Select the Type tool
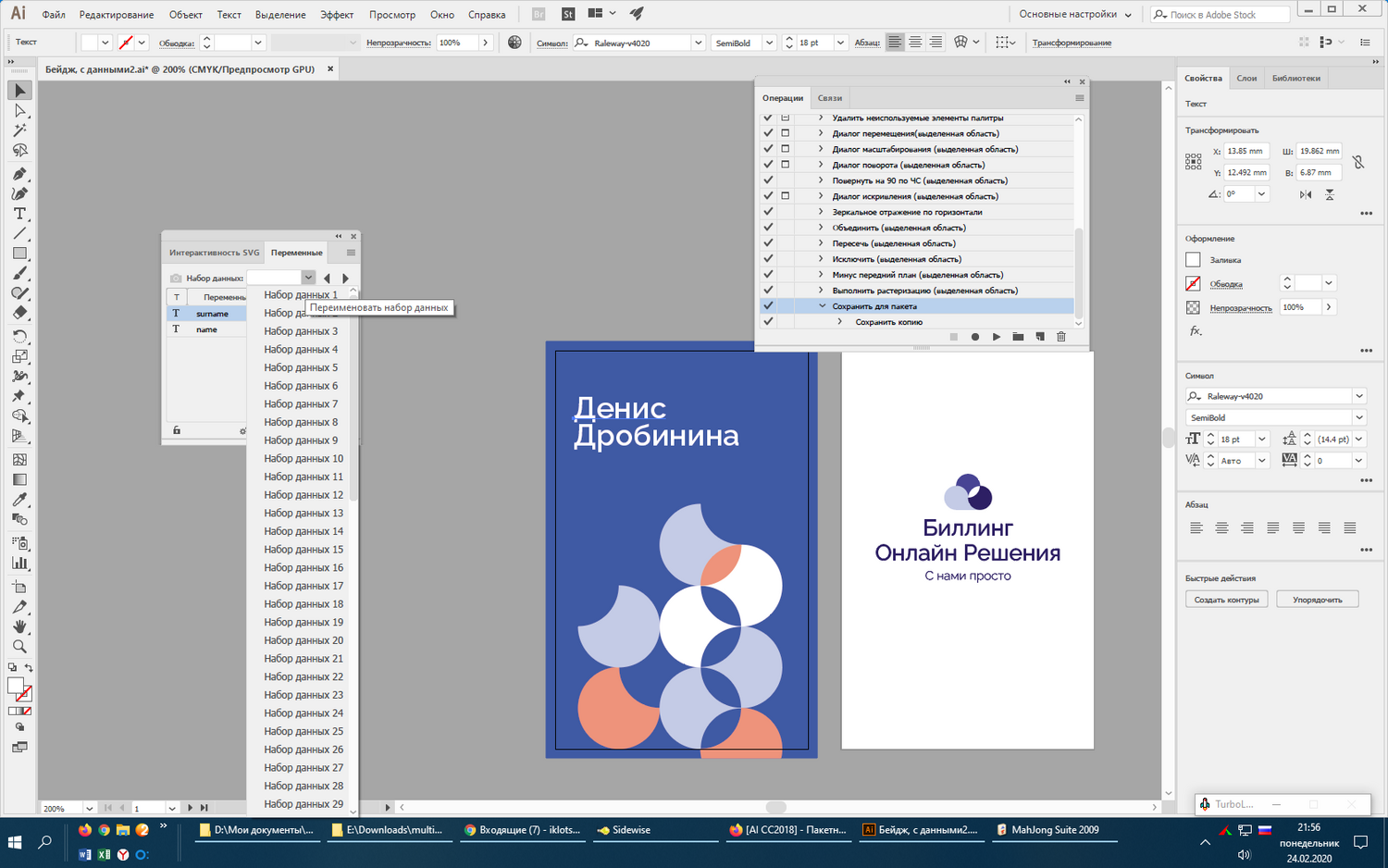The width and height of the screenshot is (1388, 868). tap(19, 214)
